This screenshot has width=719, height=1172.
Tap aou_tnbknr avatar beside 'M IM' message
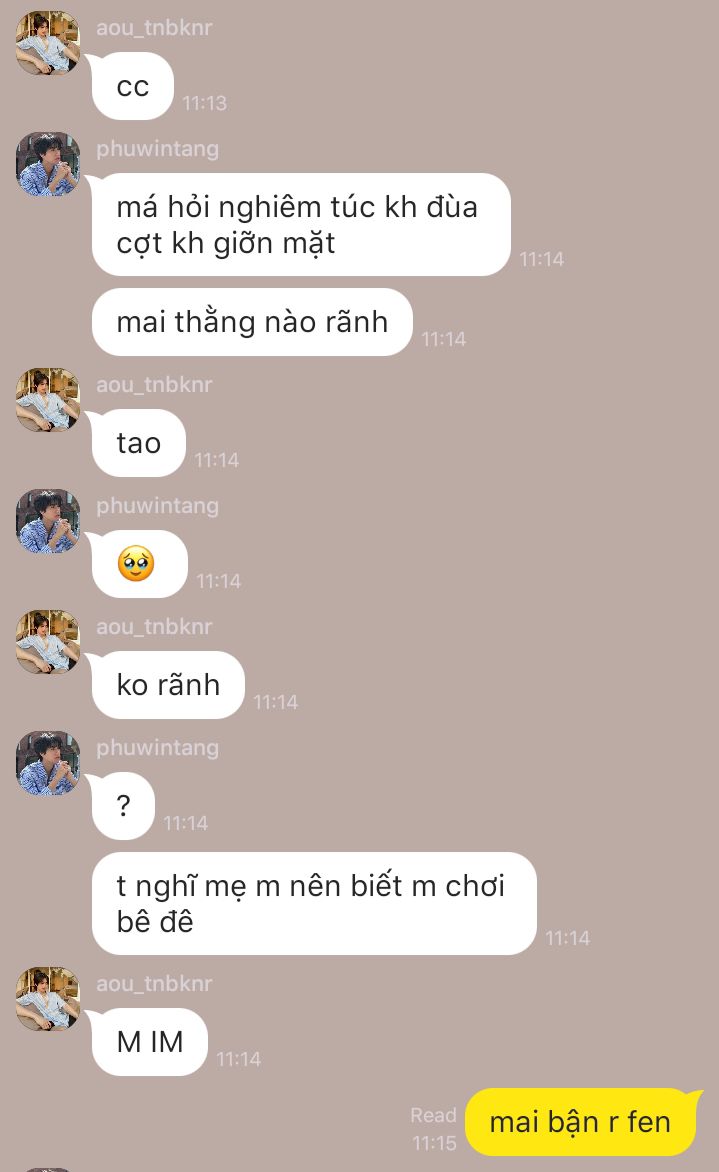pos(48,999)
